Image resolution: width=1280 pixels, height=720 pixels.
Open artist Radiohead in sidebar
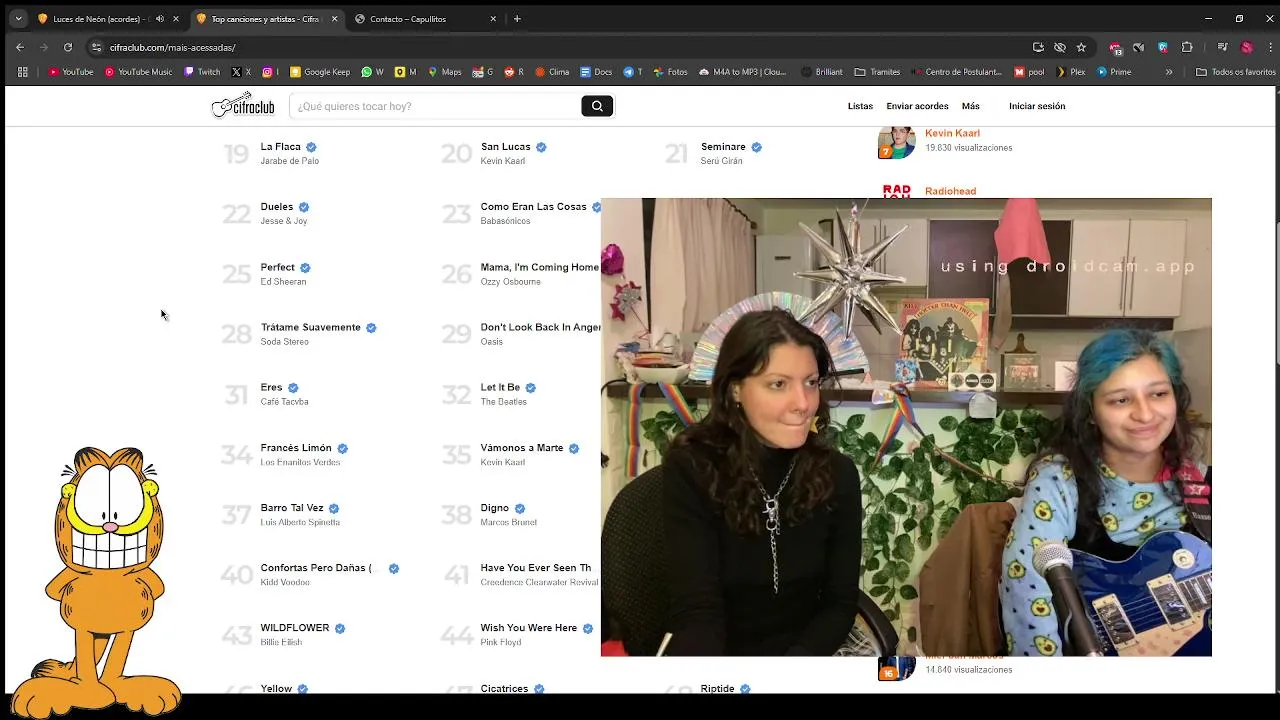950,191
